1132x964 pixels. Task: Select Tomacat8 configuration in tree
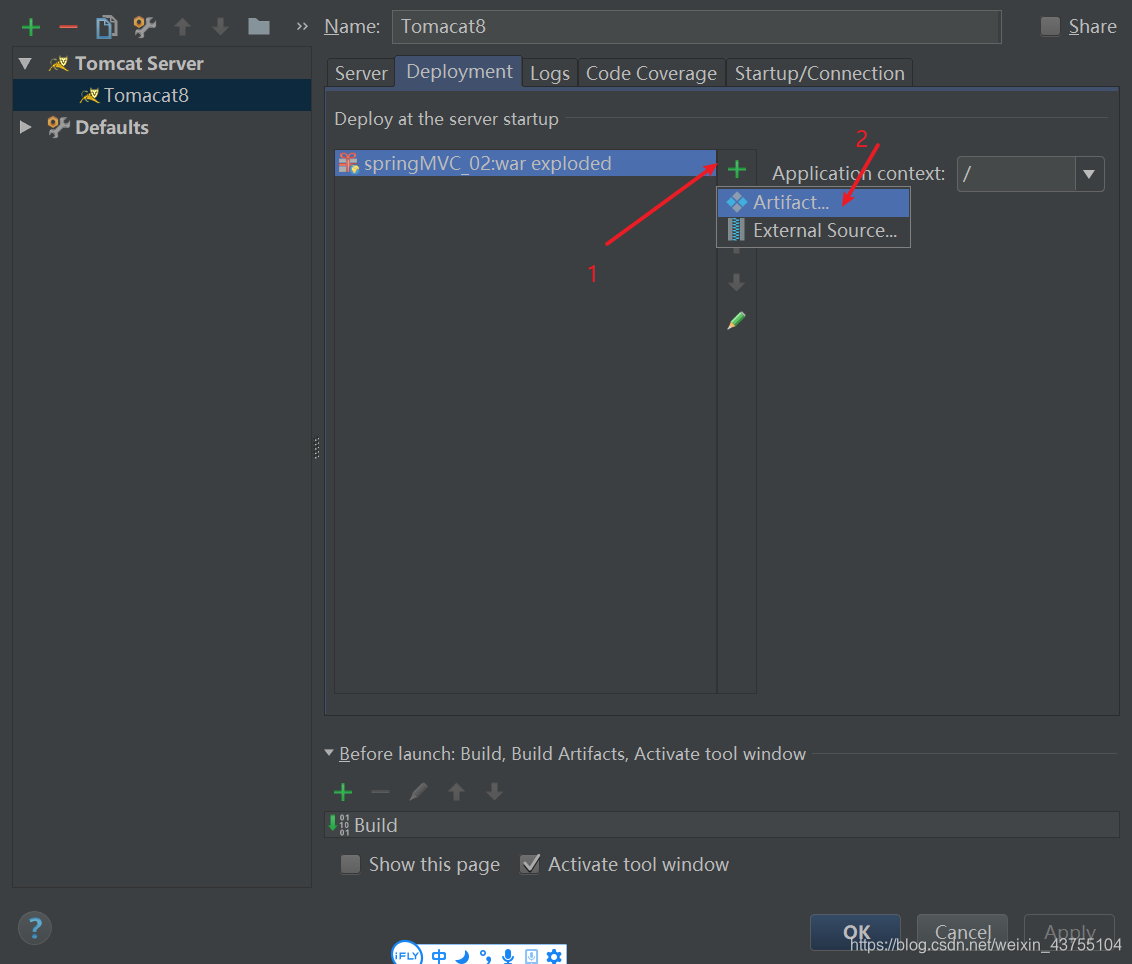click(x=162, y=95)
